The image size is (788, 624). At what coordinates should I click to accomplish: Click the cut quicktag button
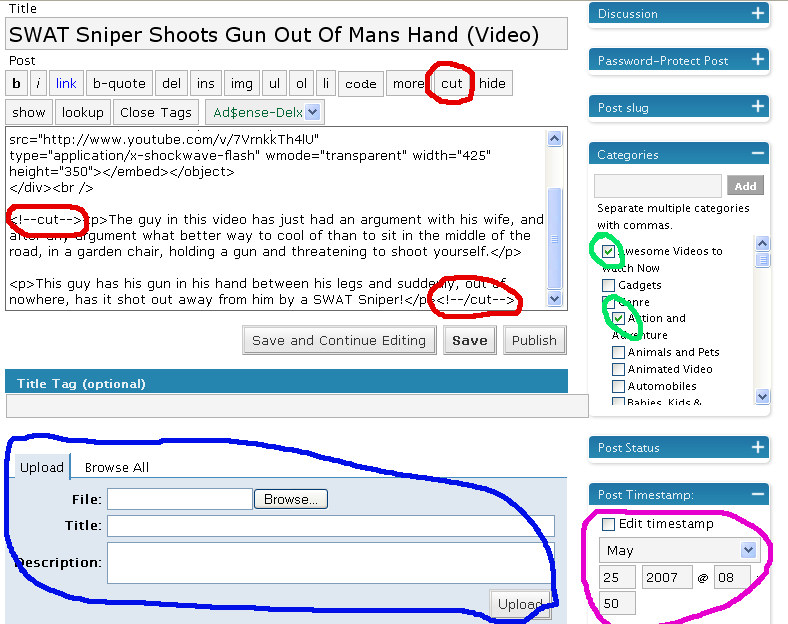point(452,84)
